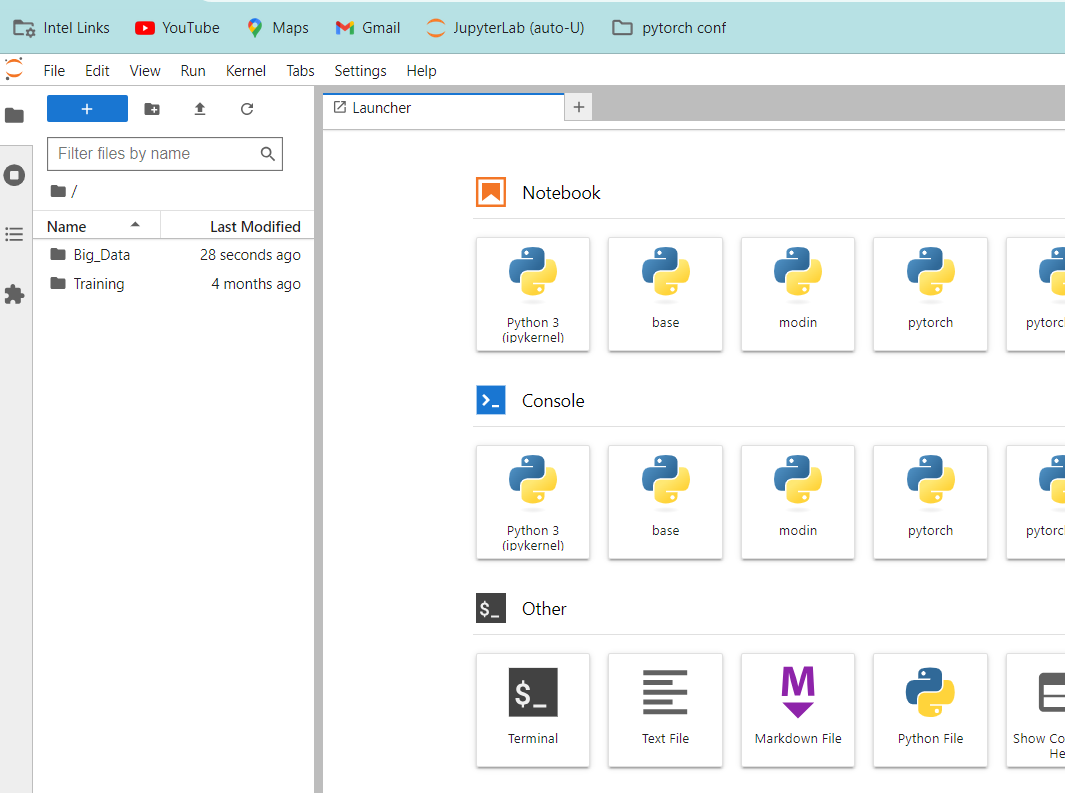Viewport: 1065px width, 793px height.
Task: Select the Training folder
Action: coord(174,284)
